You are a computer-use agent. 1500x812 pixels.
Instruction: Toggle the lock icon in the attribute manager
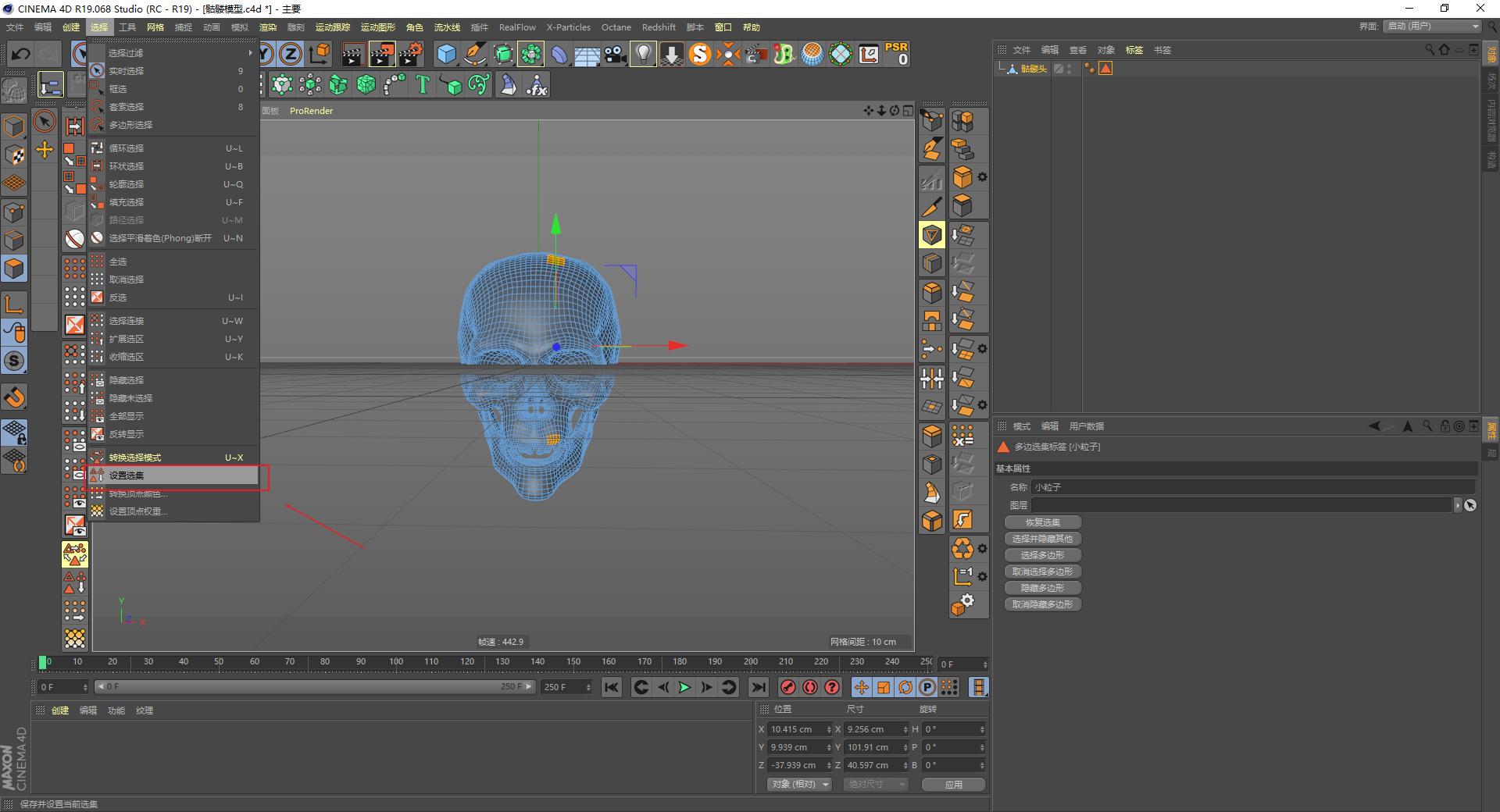point(1445,426)
